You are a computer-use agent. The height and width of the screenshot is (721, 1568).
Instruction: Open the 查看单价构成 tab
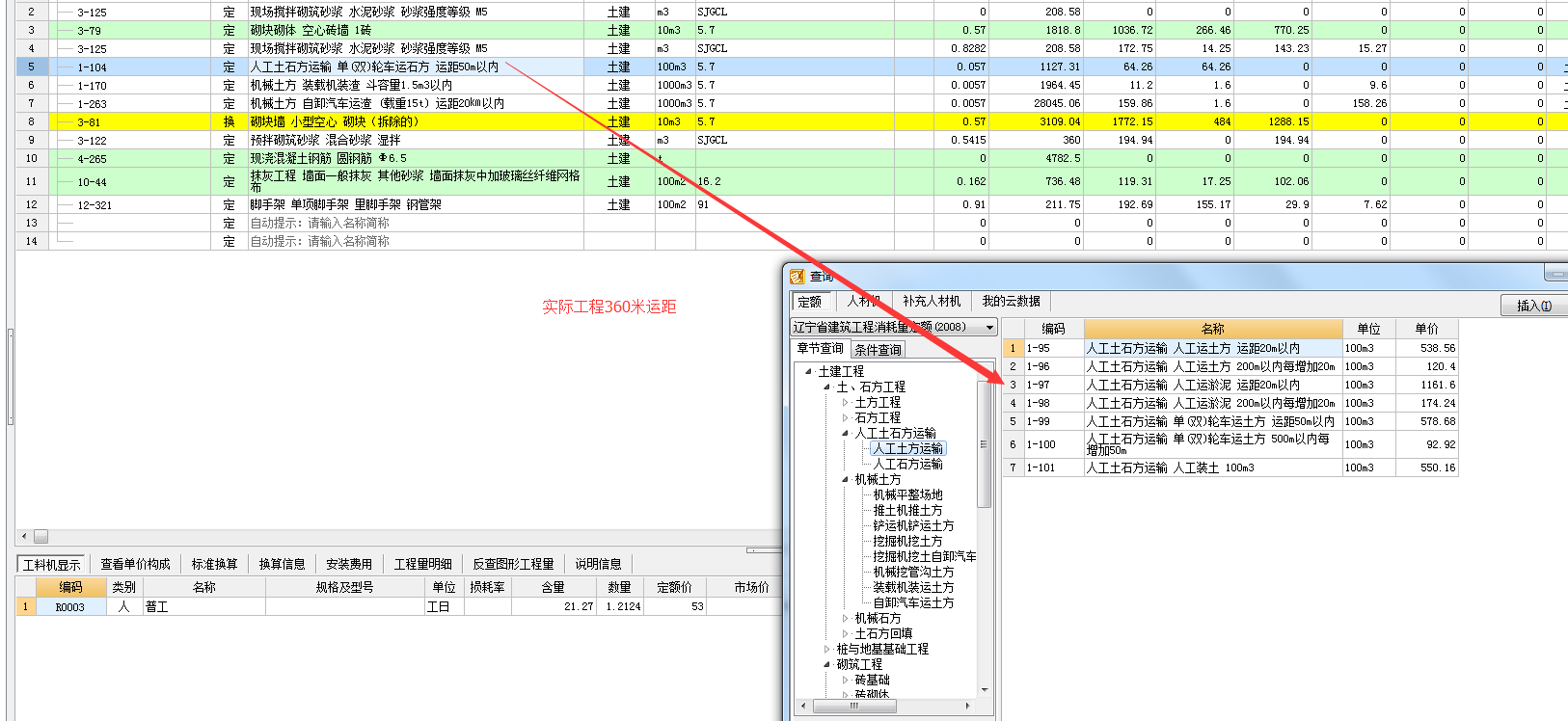click(135, 564)
